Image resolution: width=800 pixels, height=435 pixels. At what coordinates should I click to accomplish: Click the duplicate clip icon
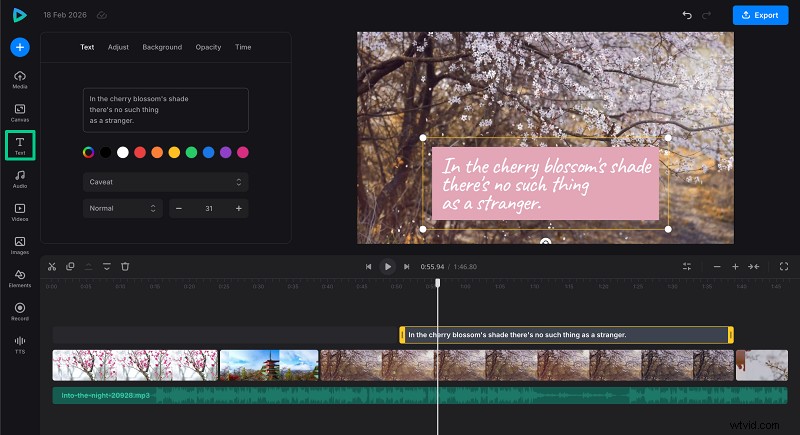point(70,267)
